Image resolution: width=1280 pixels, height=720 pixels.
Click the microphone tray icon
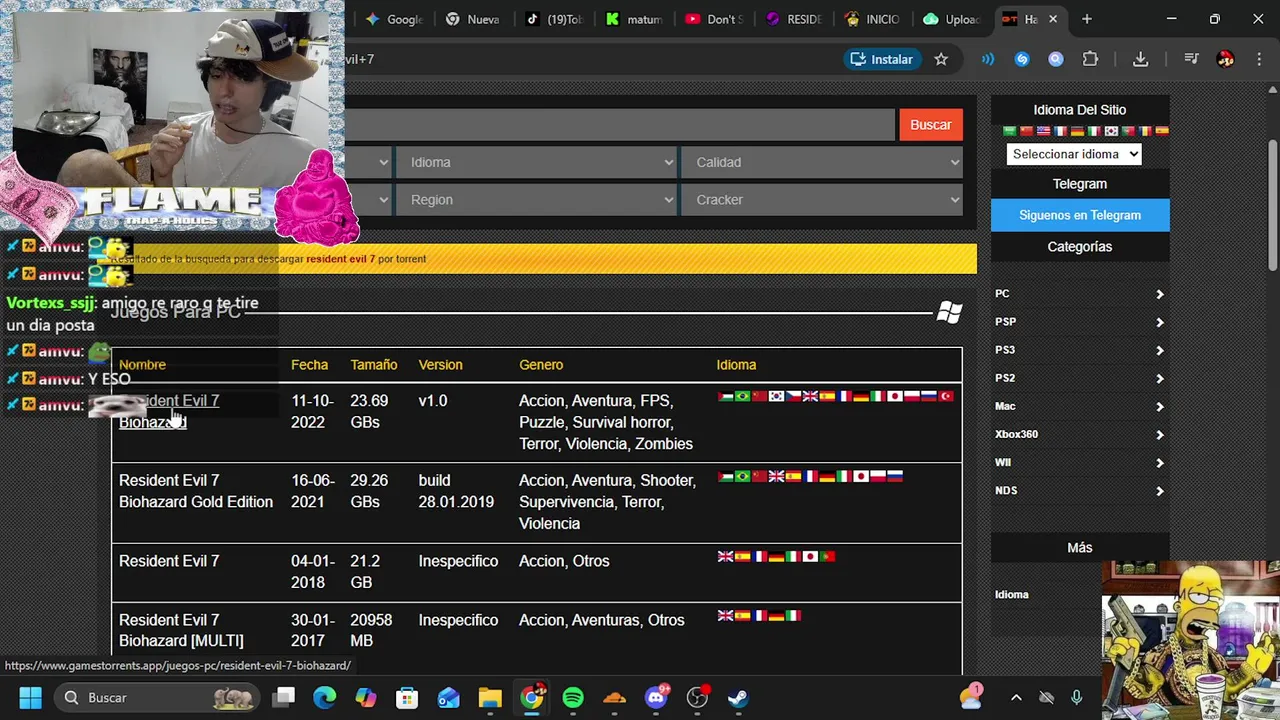[1076, 697]
